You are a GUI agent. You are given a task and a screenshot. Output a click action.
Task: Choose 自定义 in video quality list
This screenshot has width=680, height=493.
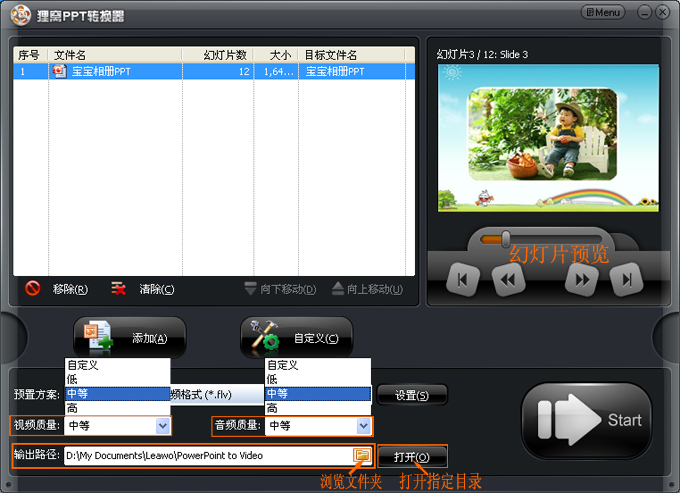(x=118, y=365)
